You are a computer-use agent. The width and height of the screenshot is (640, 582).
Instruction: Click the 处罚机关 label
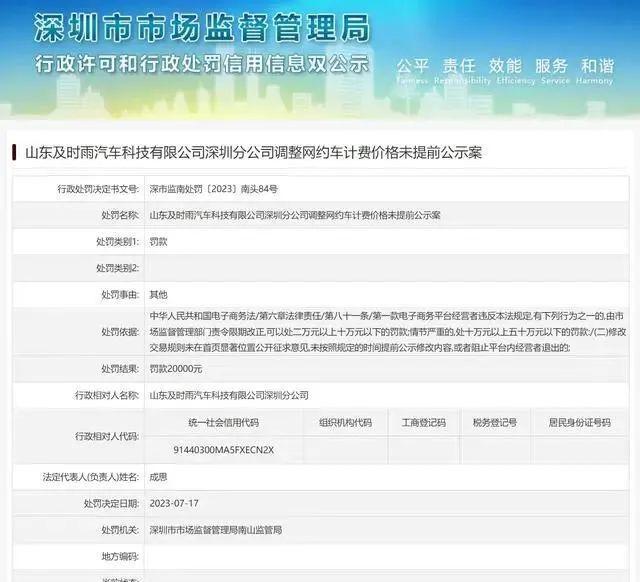coord(120,530)
